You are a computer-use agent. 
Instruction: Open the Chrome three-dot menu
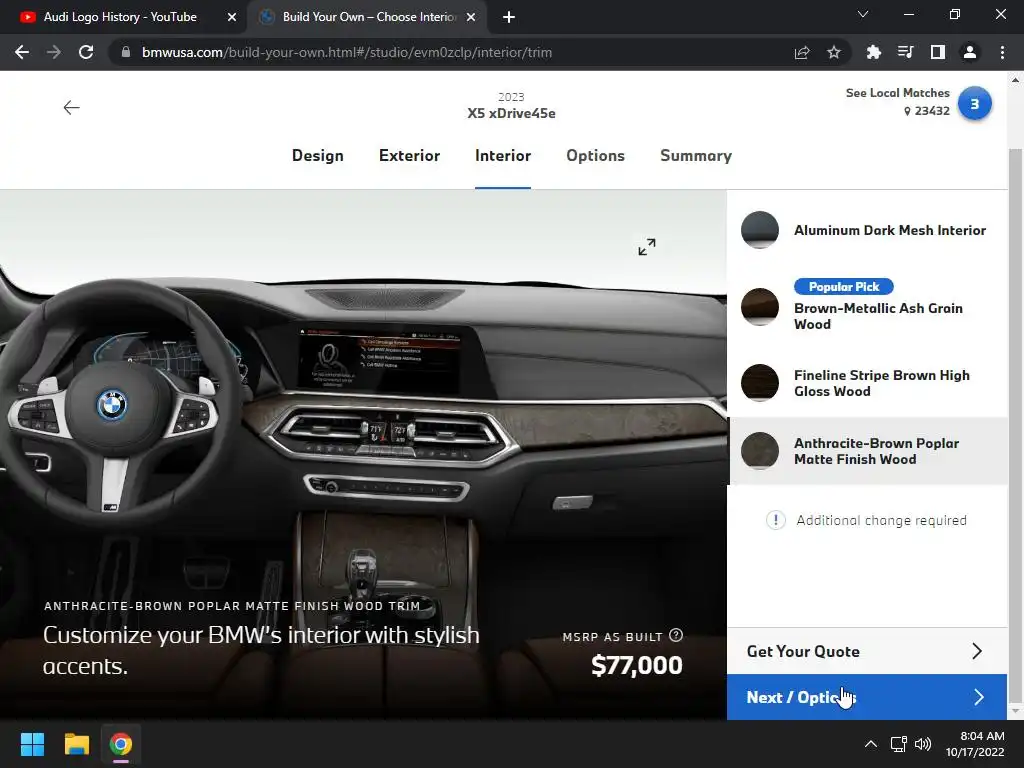click(x=1002, y=52)
